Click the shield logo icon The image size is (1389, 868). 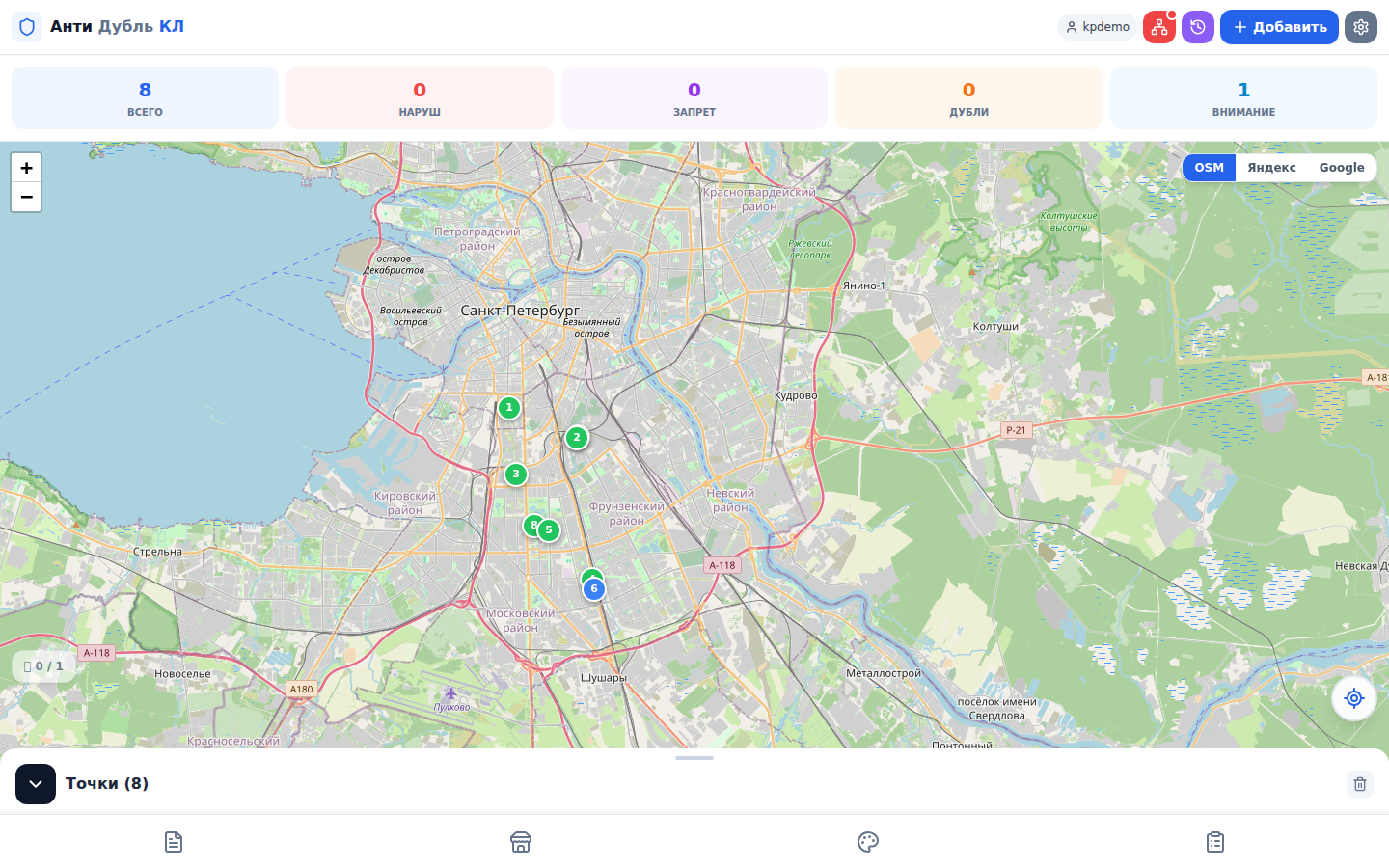27,27
